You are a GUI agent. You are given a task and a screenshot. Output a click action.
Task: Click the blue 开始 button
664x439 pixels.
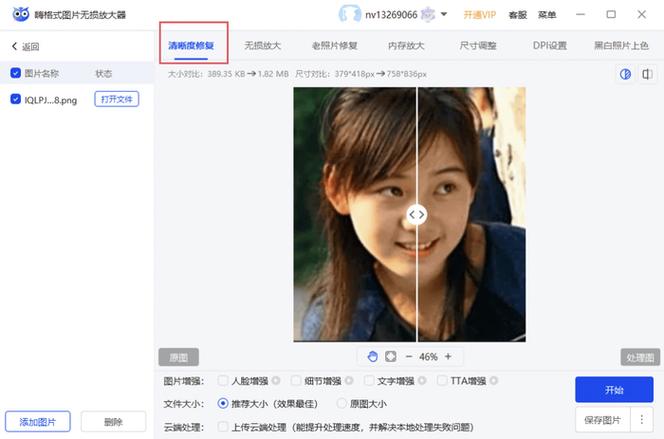(x=614, y=389)
